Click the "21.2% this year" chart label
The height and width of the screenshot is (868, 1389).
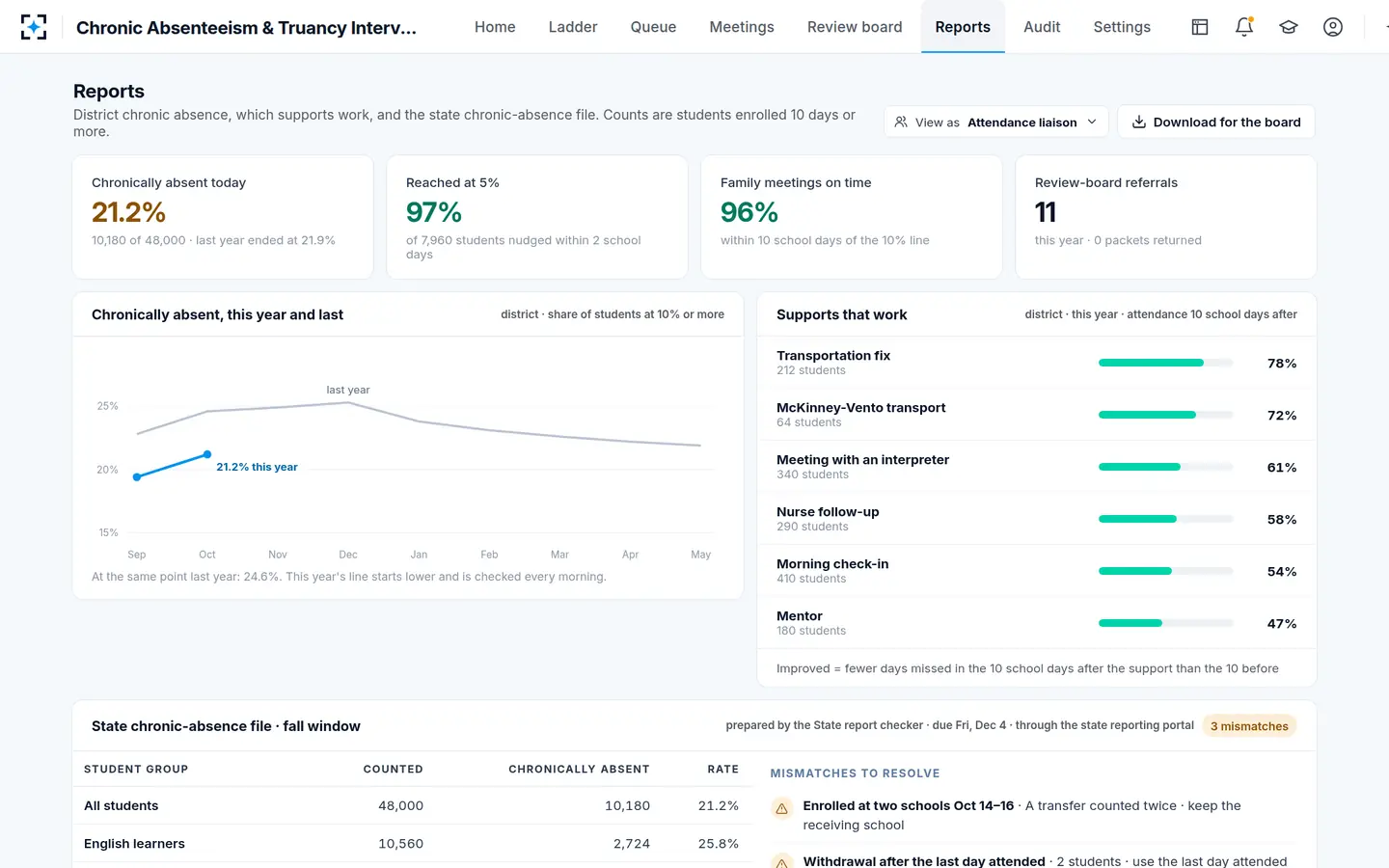click(x=257, y=467)
